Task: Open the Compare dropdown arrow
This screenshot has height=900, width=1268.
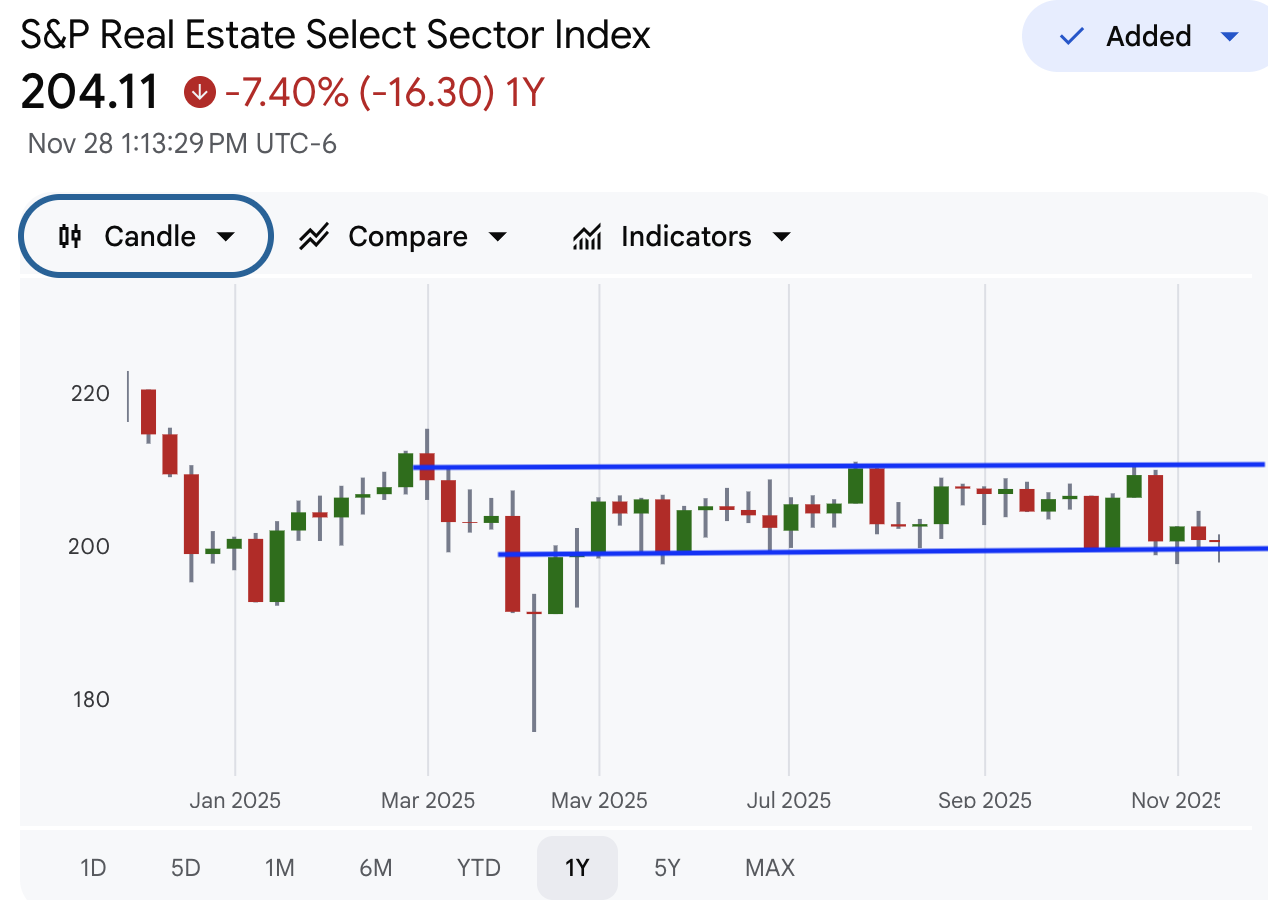Action: pyautogui.click(x=497, y=237)
